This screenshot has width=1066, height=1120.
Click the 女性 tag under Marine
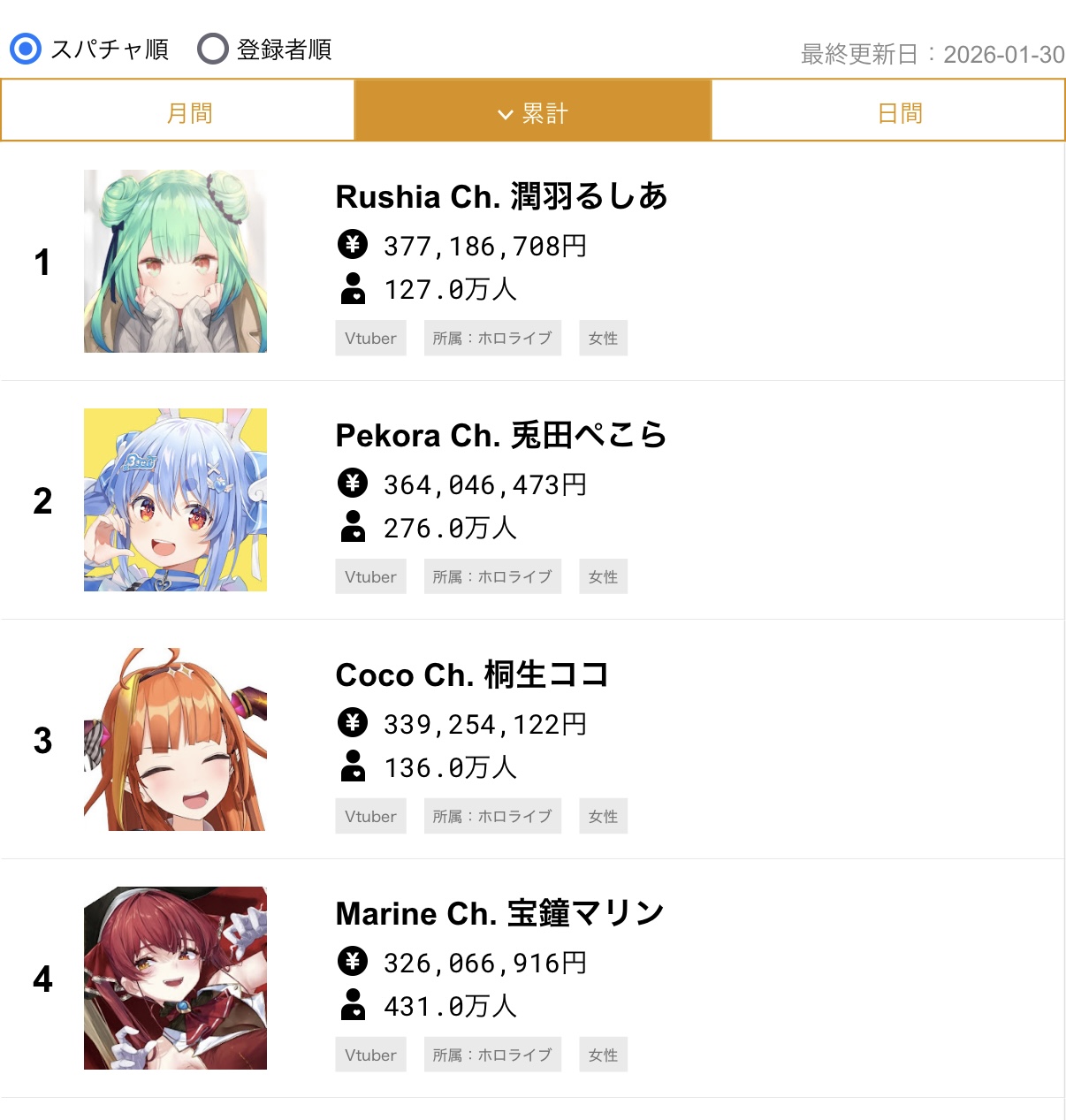click(x=603, y=1055)
